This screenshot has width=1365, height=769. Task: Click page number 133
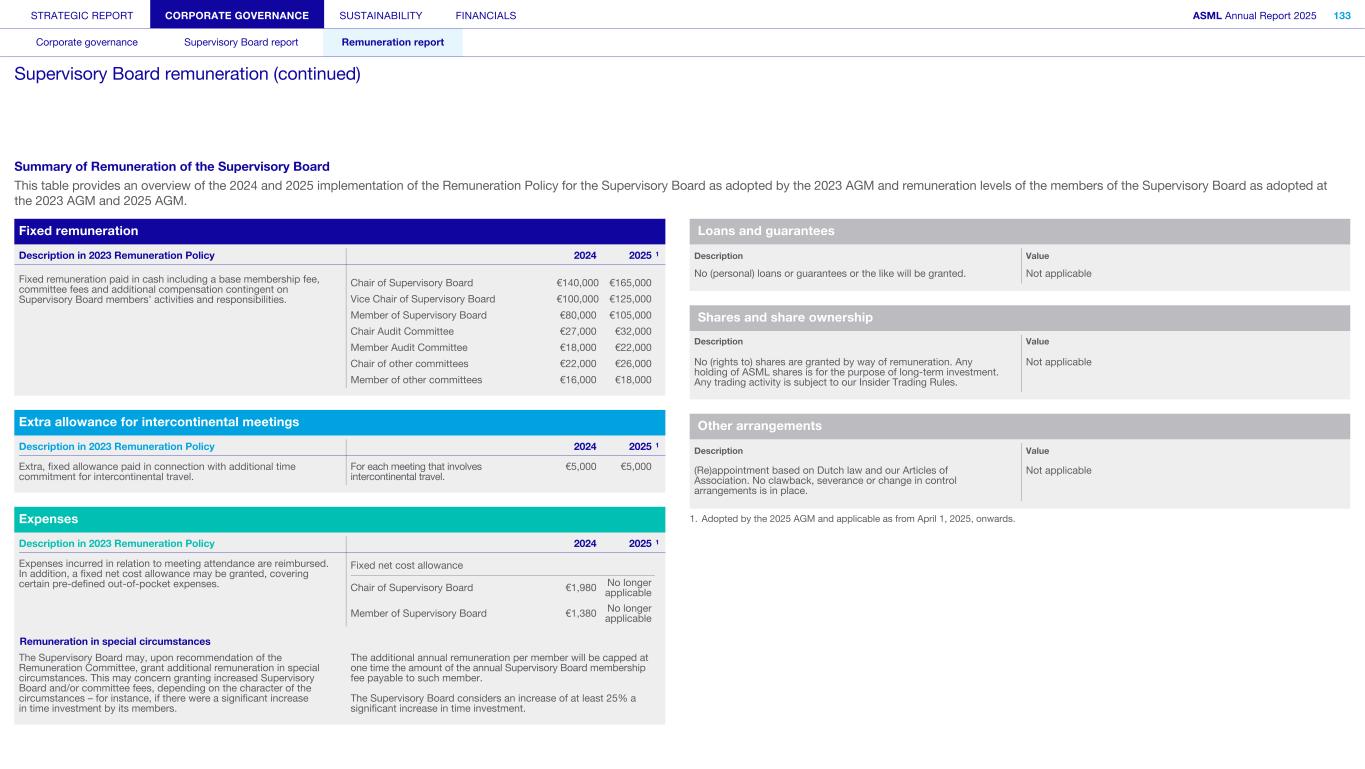point(1342,15)
